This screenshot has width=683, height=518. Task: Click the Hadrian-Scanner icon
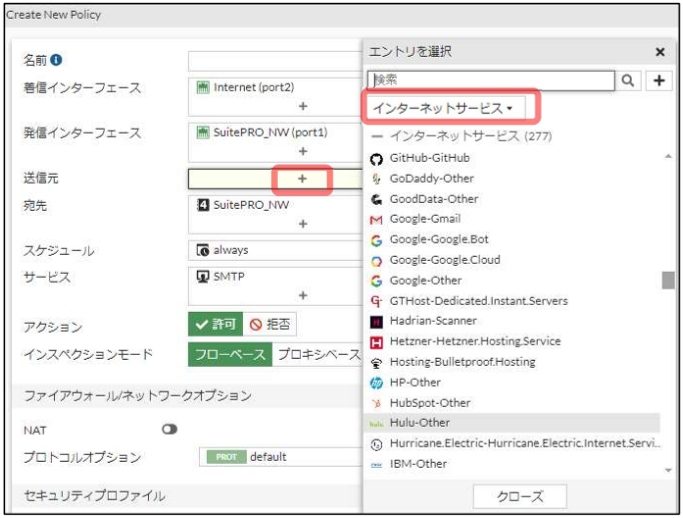[x=376, y=321]
